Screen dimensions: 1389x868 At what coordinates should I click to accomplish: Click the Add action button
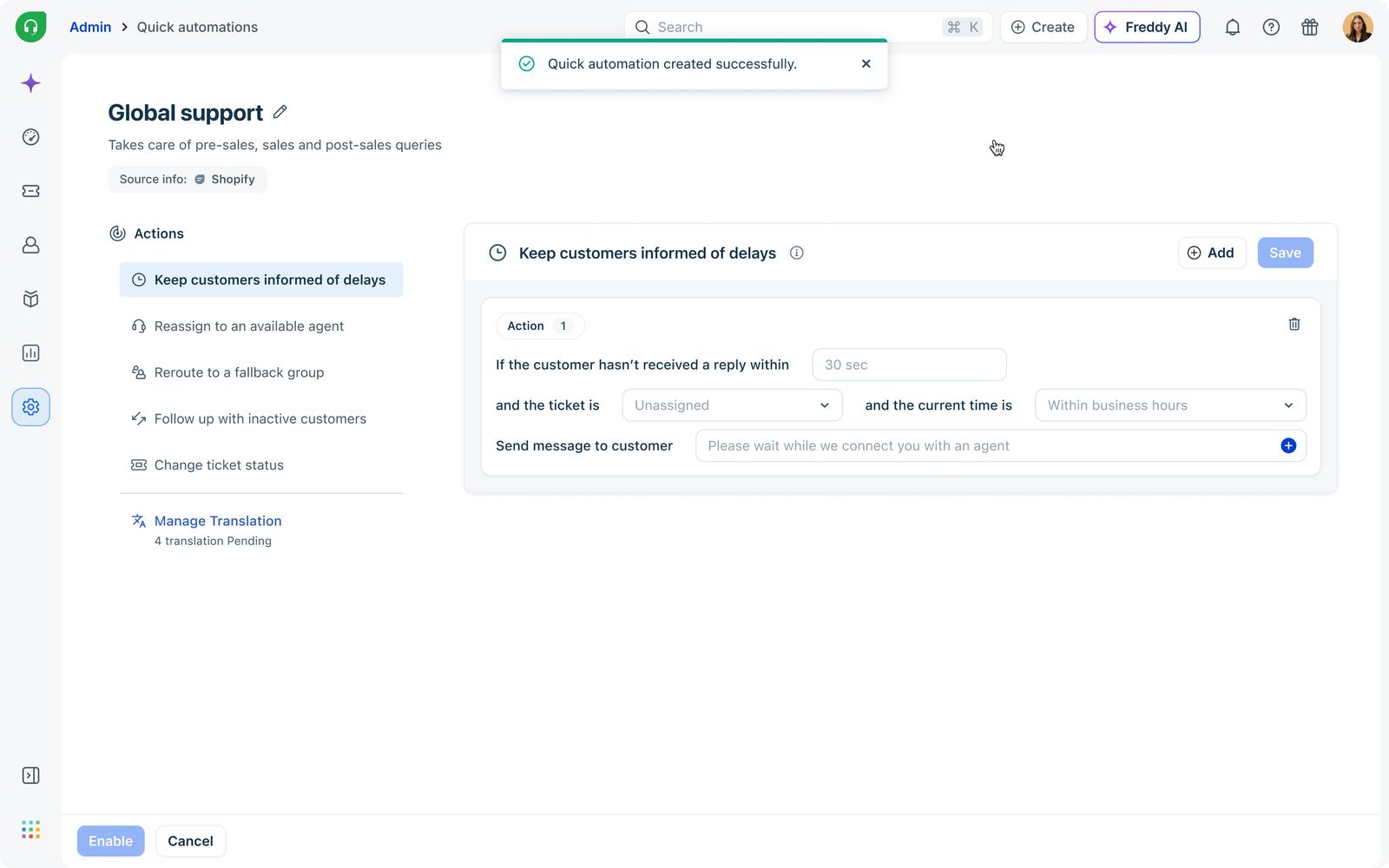1212,253
